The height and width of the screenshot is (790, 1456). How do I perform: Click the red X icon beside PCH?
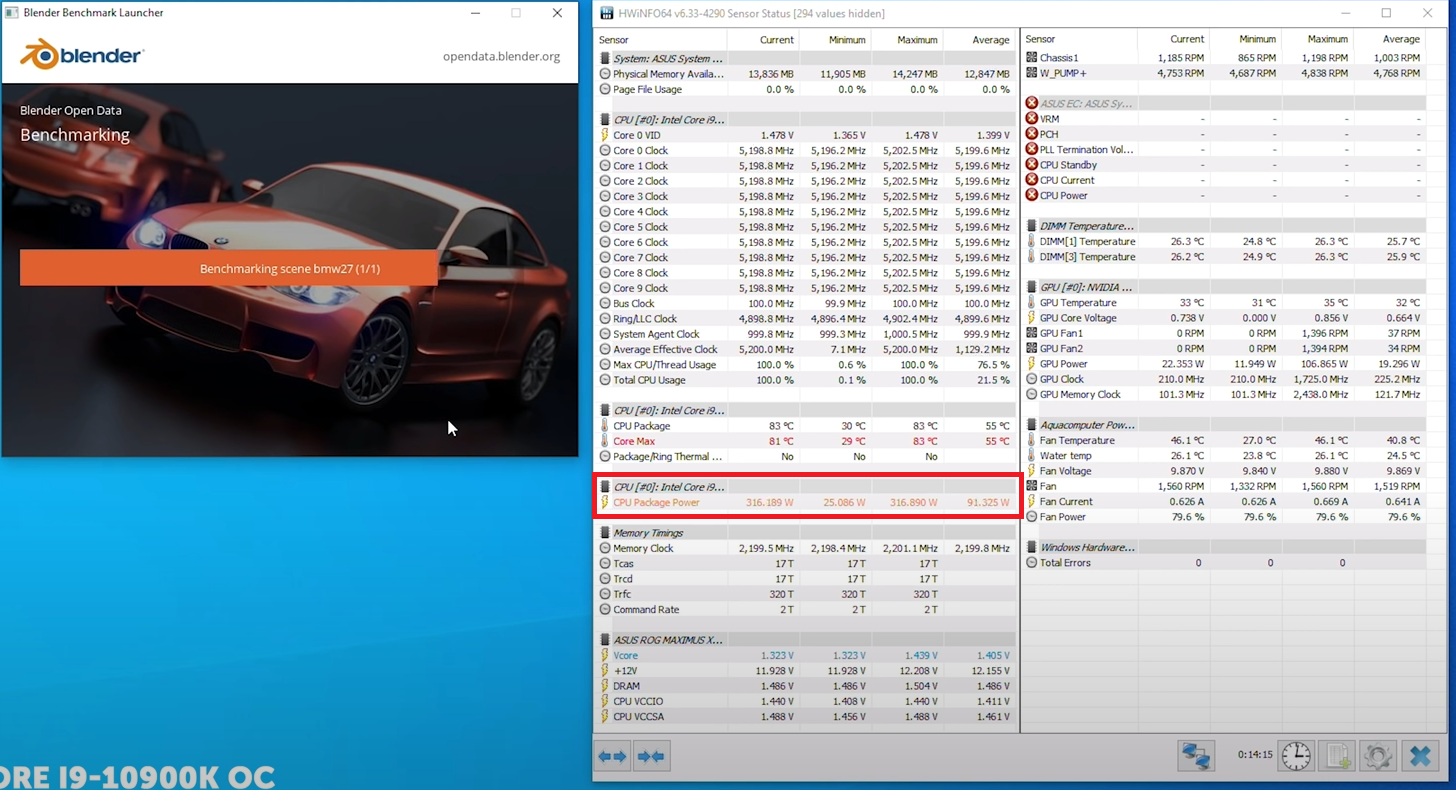[x=1032, y=134]
